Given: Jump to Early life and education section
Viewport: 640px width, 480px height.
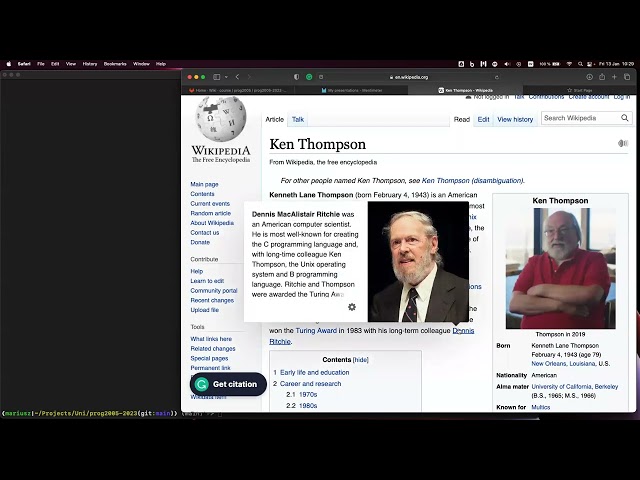Looking at the screenshot, I should point(315,372).
